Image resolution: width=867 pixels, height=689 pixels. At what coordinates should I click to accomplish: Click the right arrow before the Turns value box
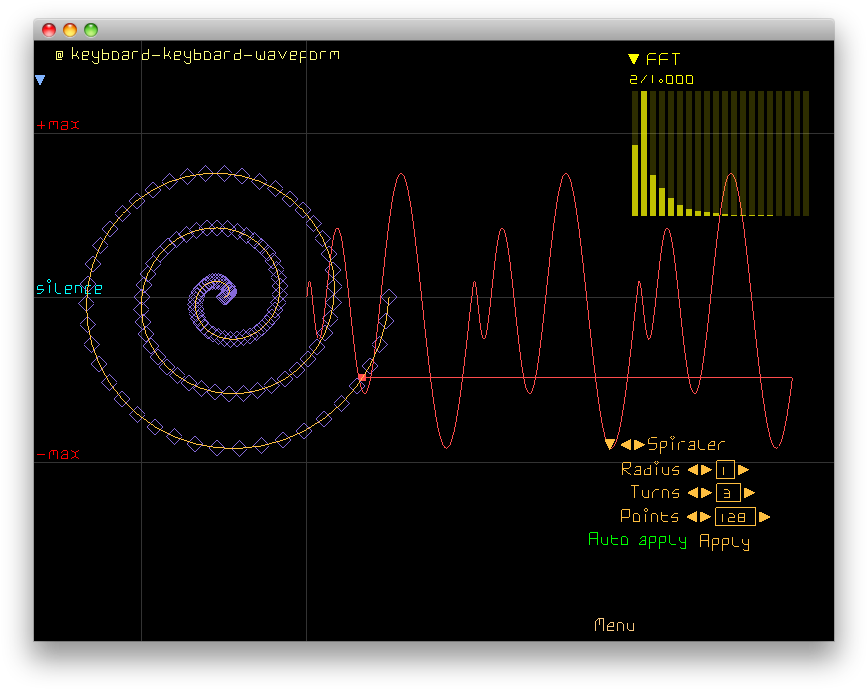coord(706,492)
